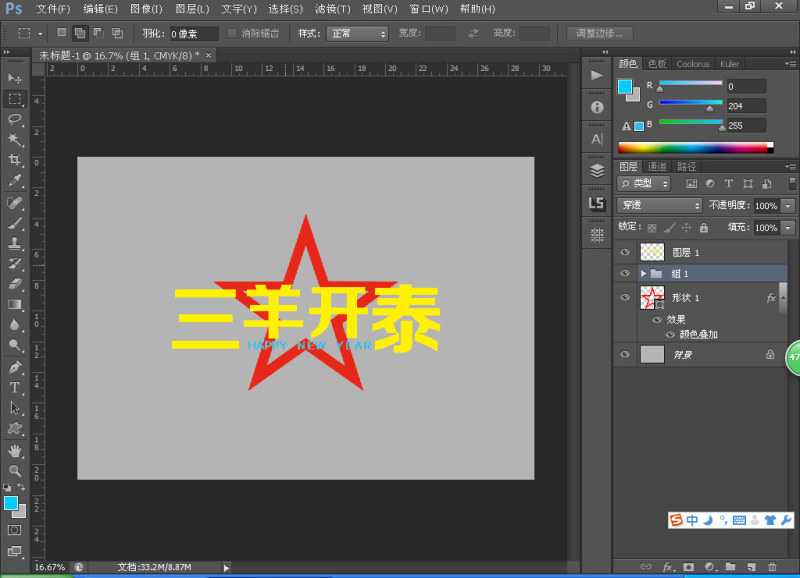Switch to the 通道 channels tab
800x578 pixels.
(x=657, y=166)
